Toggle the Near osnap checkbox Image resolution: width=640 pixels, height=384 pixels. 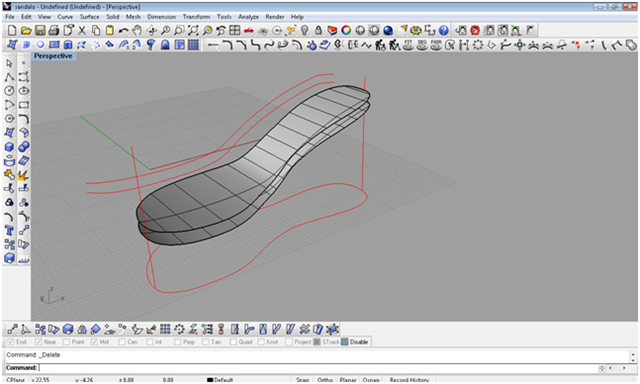[x=39, y=342]
